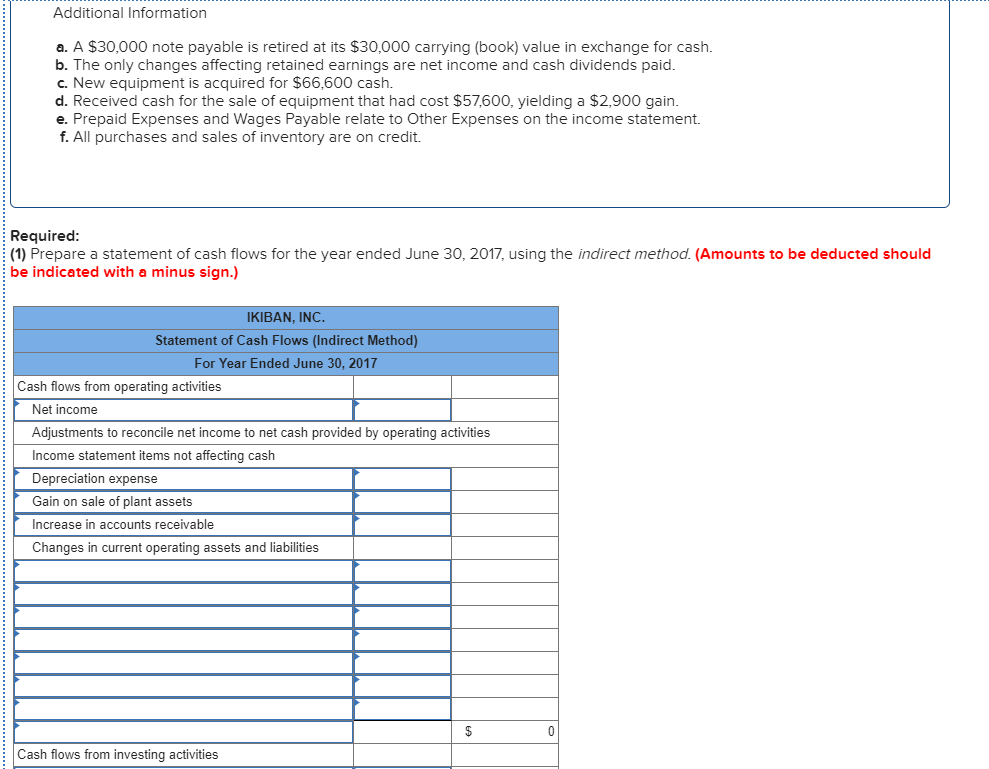Click item e about Prepaid Expenses and Wages Payable
This screenshot has height=769, width=989.
pos(378,119)
